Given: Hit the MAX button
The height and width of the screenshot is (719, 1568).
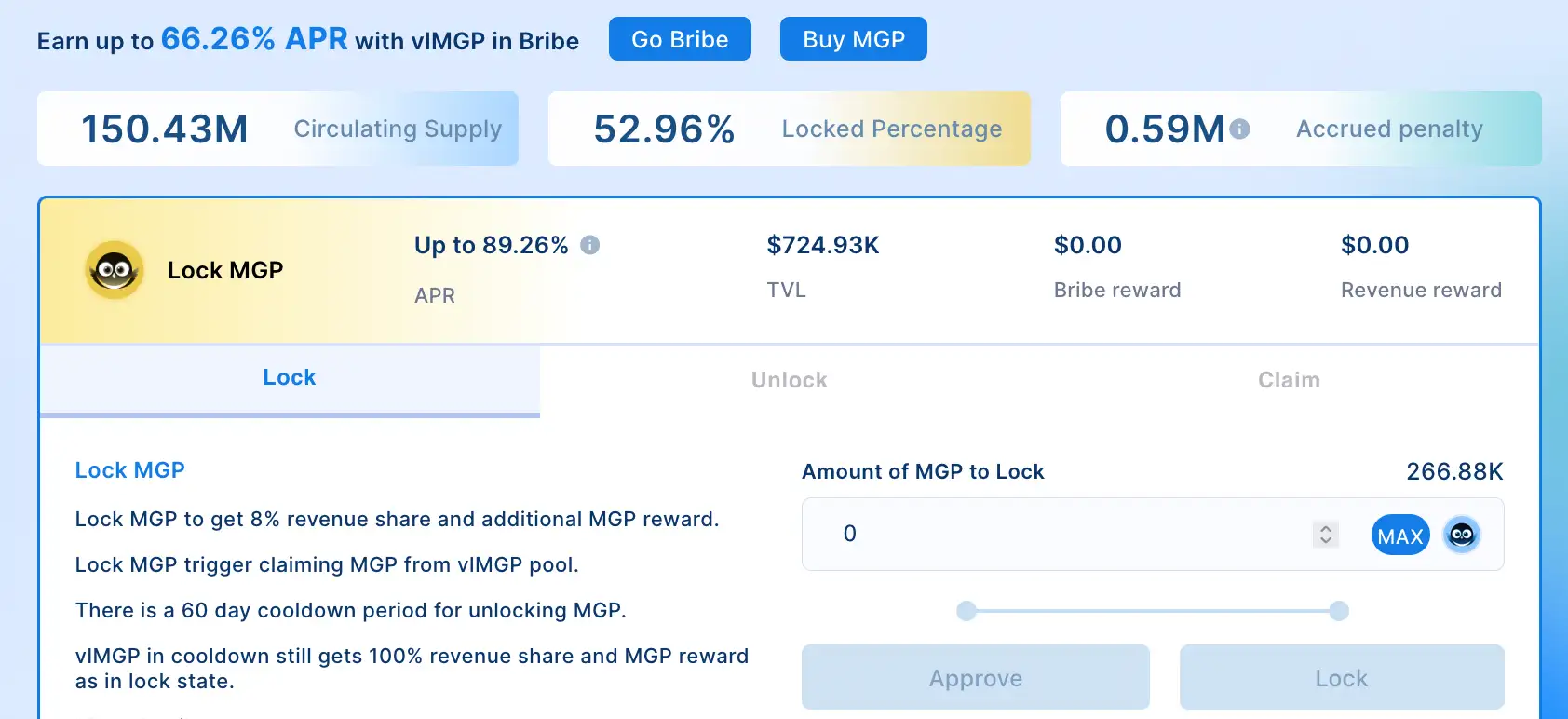Looking at the screenshot, I should pos(1400,536).
